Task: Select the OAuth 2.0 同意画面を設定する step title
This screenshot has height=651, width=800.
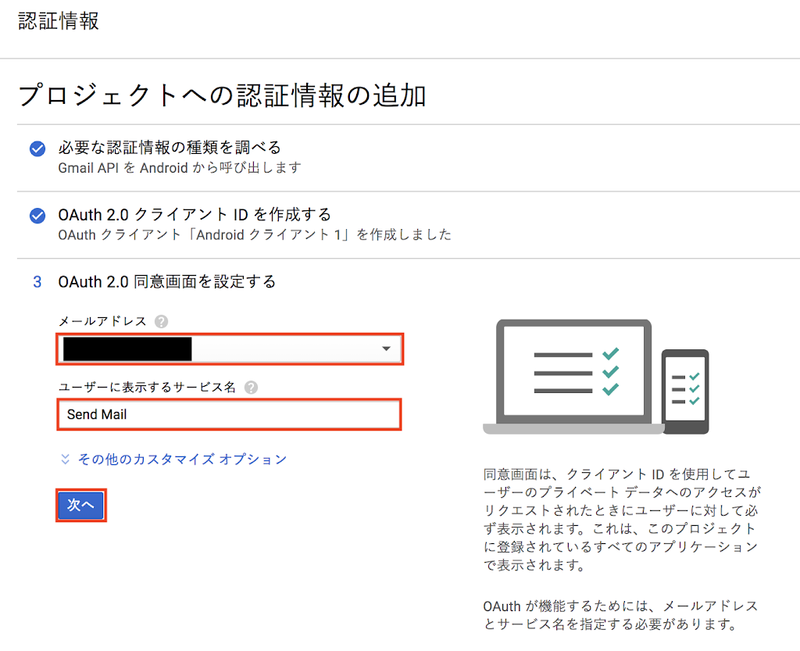Action: tap(166, 282)
